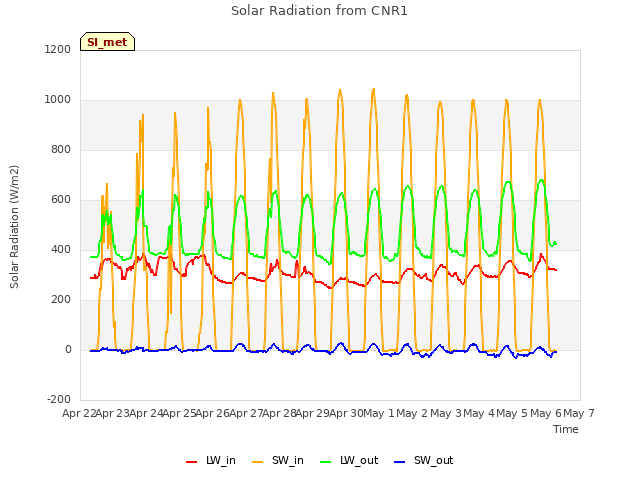Click the May 7 x-axis label
The width and height of the screenshot is (640, 480).
pyautogui.click(x=579, y=413)
